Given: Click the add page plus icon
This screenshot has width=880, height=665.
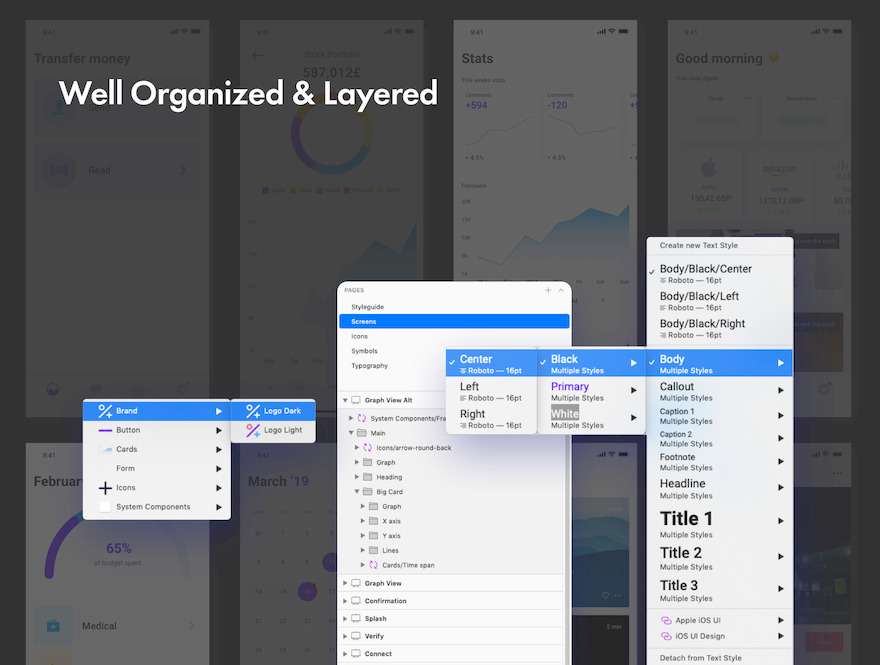Looking at the screenshot, I should tap(548, 290).
